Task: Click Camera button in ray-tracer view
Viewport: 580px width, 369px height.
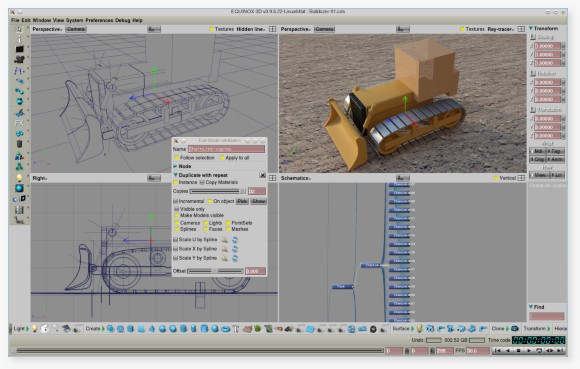Action: point(324,29)
